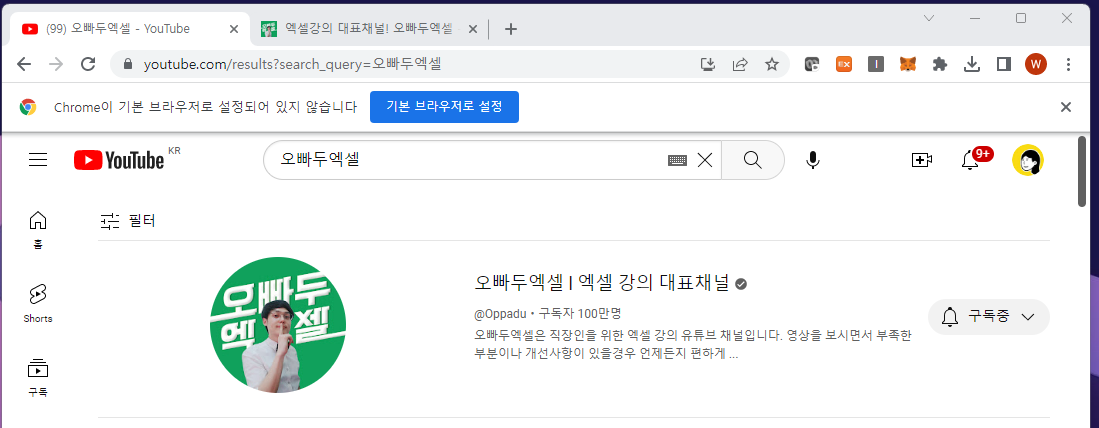Click 기본 브라우저로 설정 button
Screen dimensions: 1099x428
coord(444,107)
